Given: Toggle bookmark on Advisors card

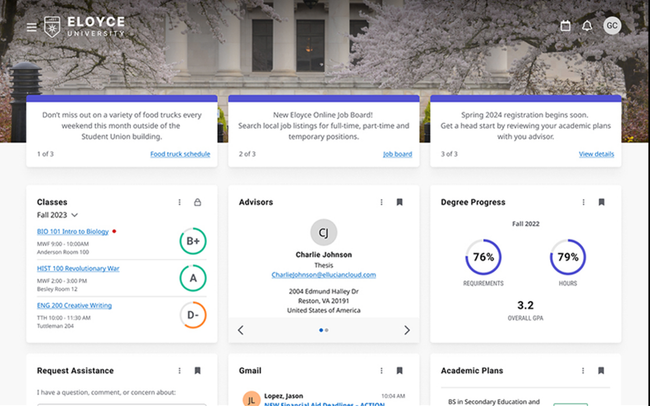Looking at the screenshot, I should click(x=399, y=202).
